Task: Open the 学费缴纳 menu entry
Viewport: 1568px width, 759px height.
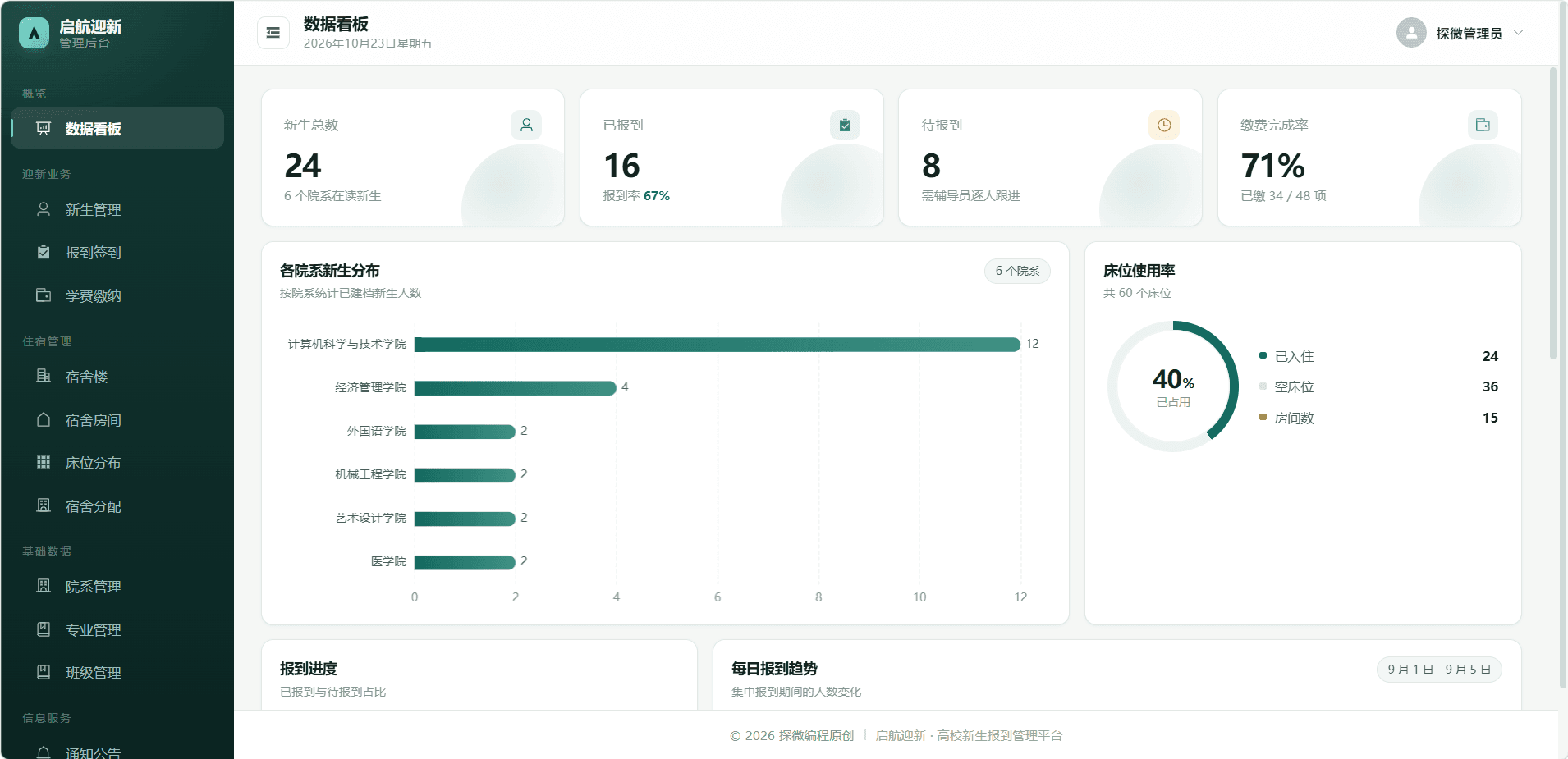Action: tap(117, 295)
